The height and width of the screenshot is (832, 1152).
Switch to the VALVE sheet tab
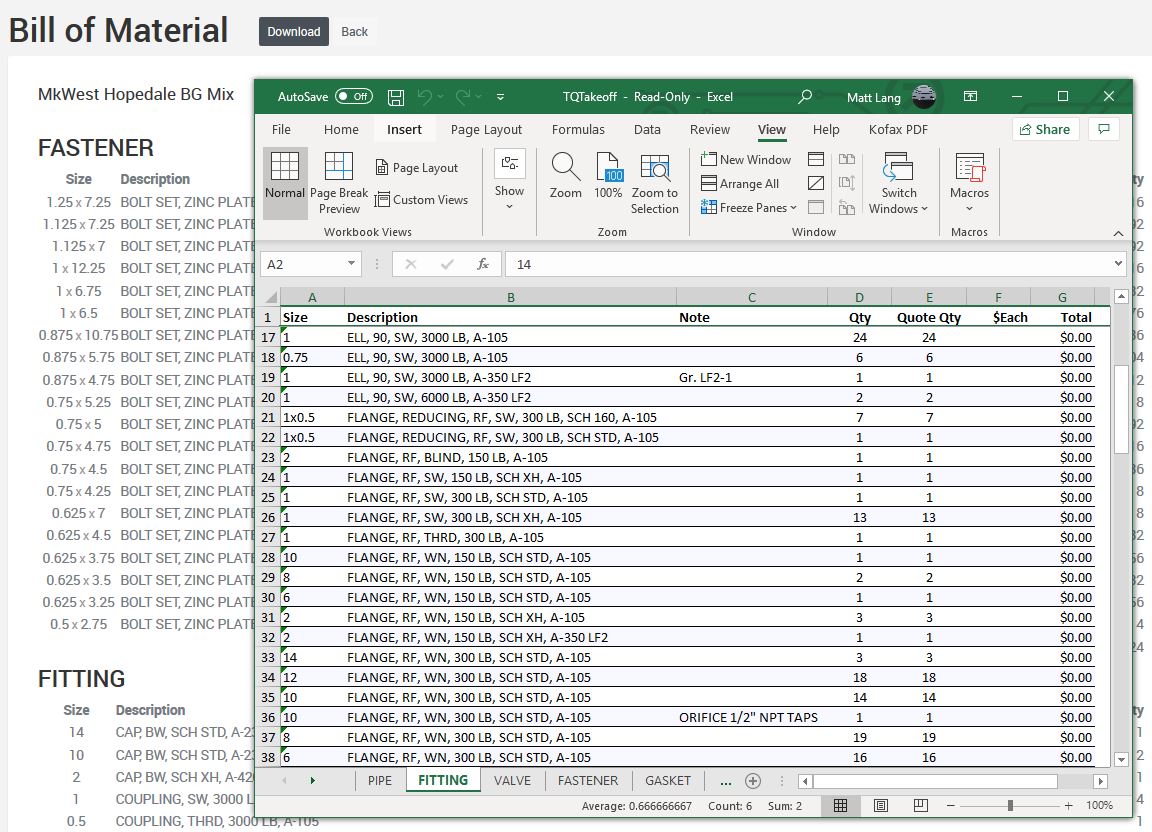point(513,780)
